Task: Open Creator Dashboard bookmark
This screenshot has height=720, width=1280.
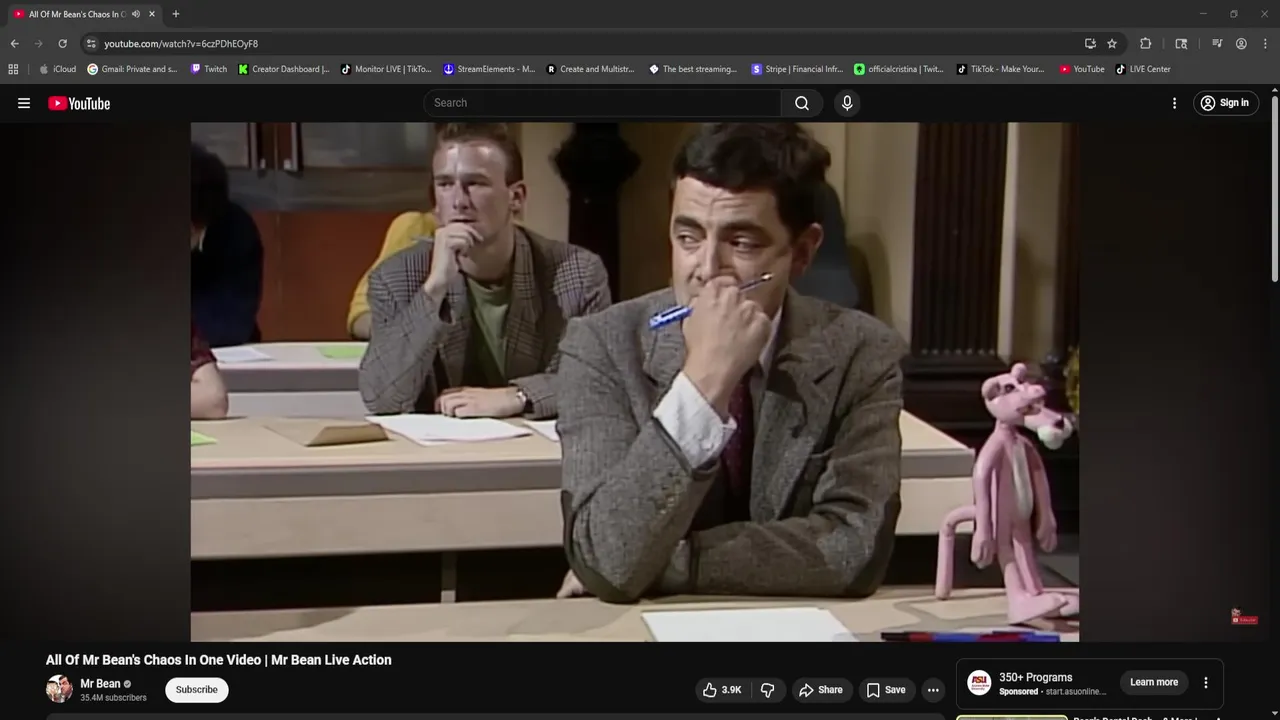Action: (x=285, y=69)
